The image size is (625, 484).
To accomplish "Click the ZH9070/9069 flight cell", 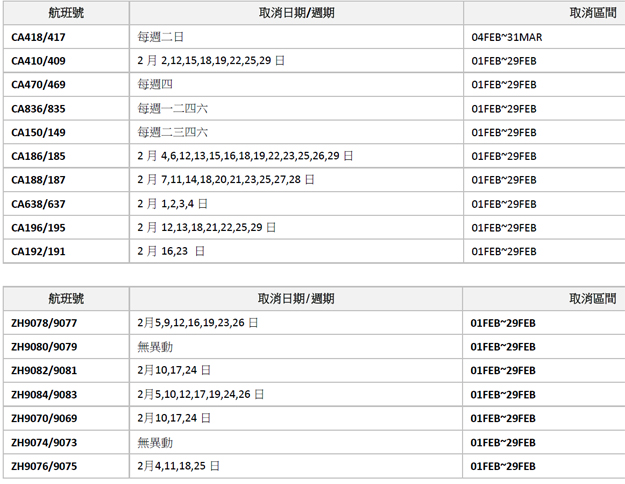I will 44,418.
